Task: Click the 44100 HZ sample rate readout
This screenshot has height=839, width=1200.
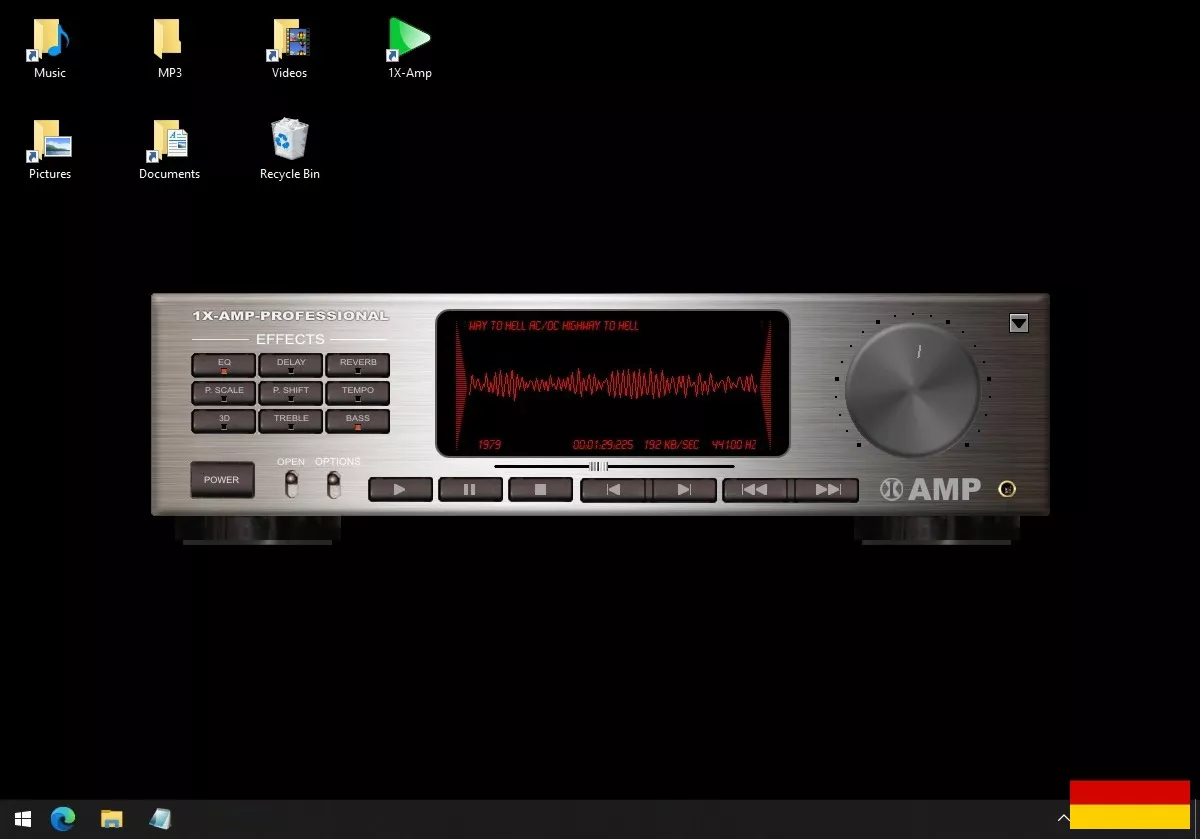Action: (734, 444)
